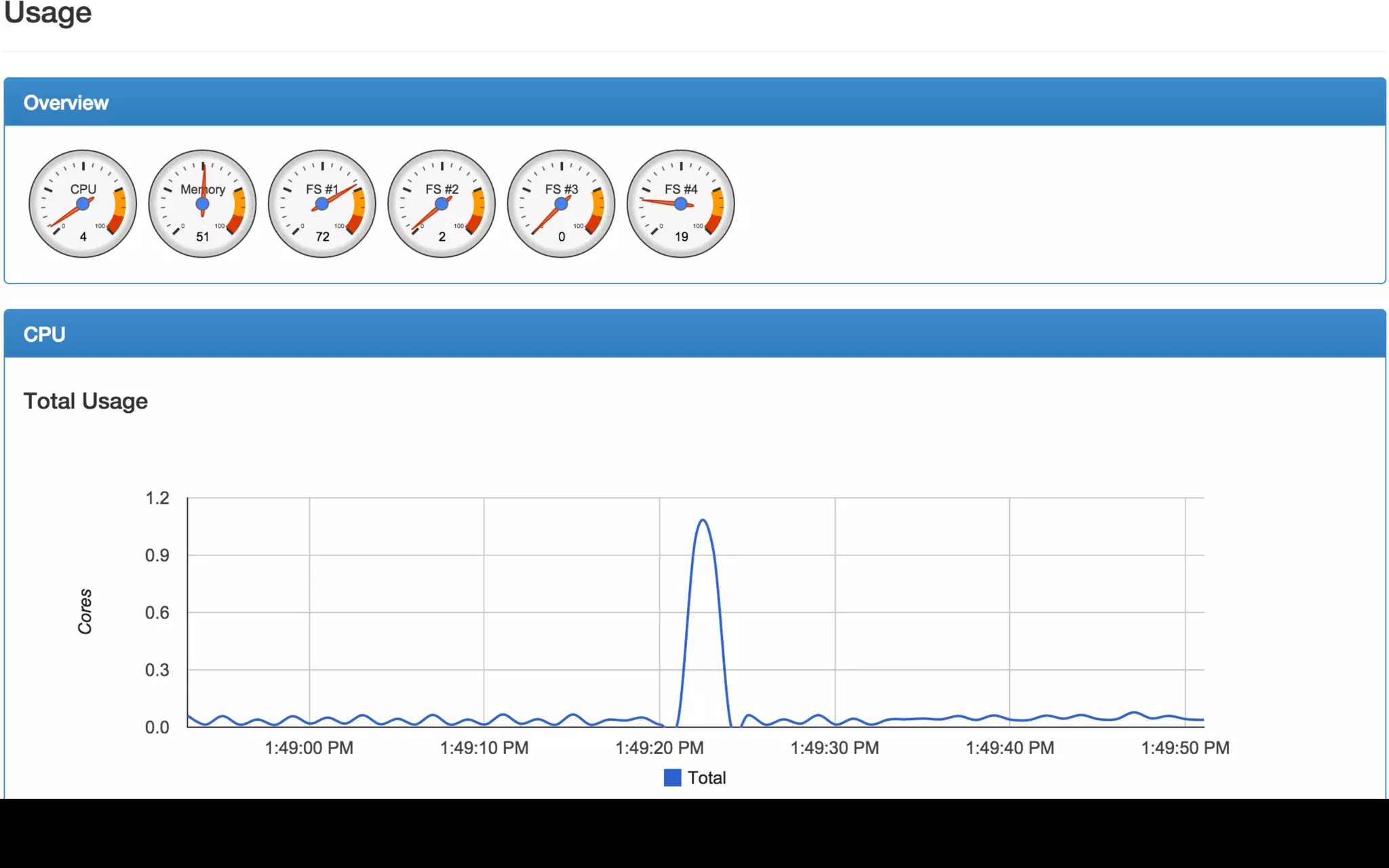Click the 1:49:00 PM axis label
The height and width of the screenshot is (868, 1389).
(x=309, y=748)
